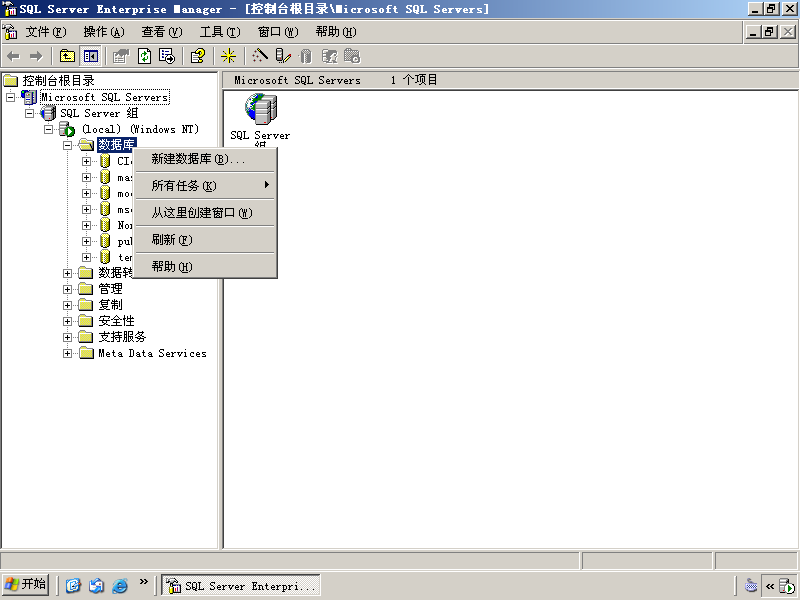Select the Meta Data Services tree item
Viewport: 800px width, 600px height.
pos(152,354)
